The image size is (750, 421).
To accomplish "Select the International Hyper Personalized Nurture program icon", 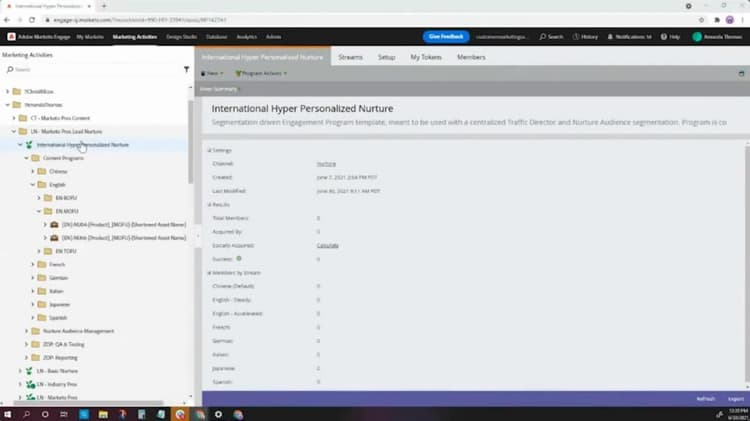I will [29, 144].
